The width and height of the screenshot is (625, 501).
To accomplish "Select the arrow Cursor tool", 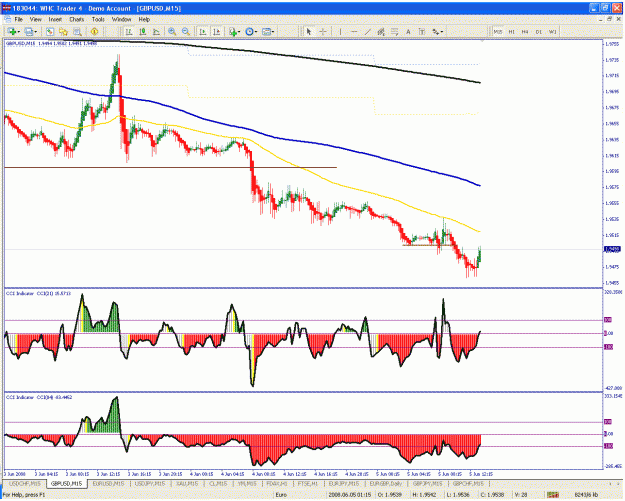I will [309, 31].
